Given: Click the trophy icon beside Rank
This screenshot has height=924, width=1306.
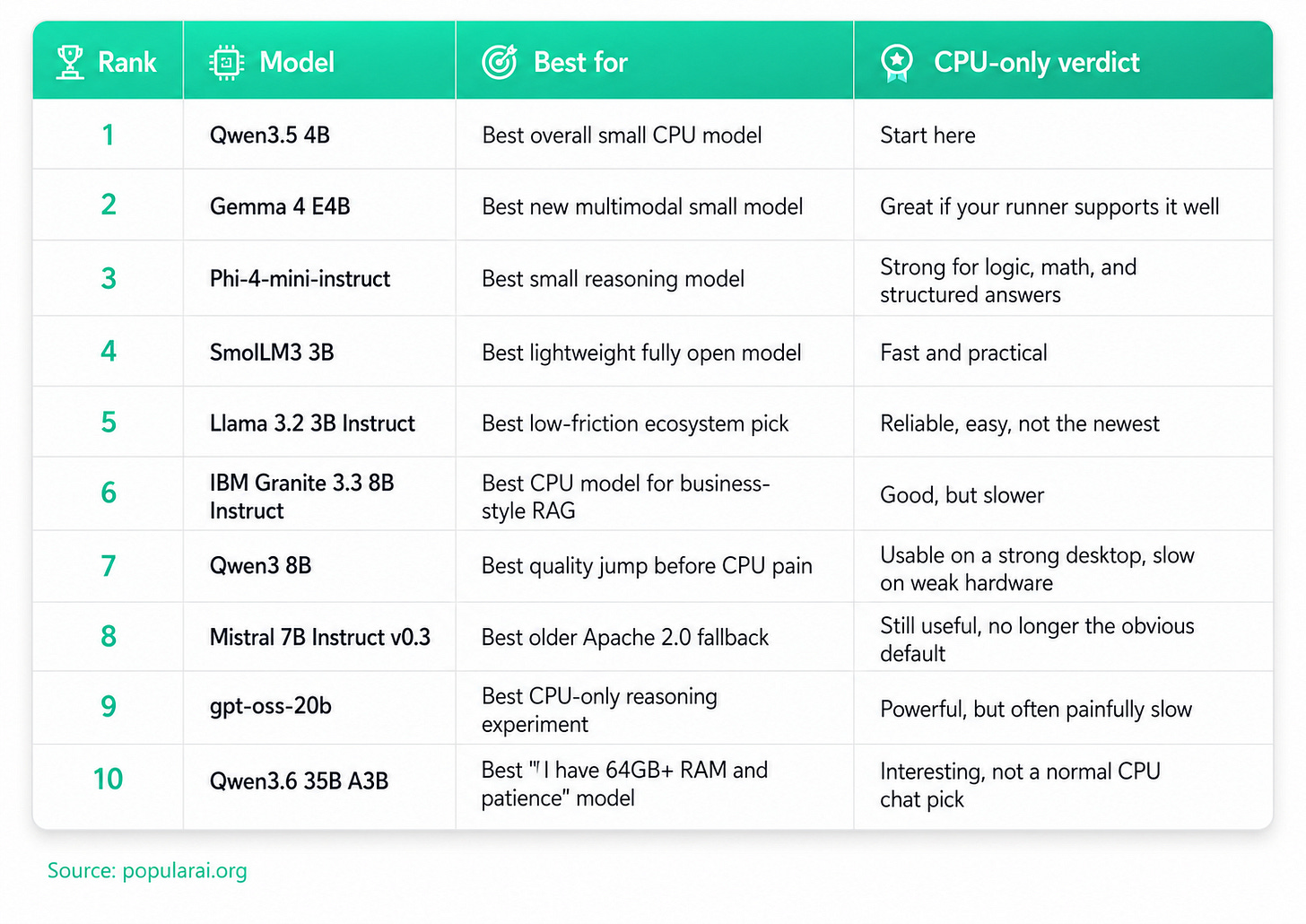Looking at the screenshot, I should tap(70, 62).
